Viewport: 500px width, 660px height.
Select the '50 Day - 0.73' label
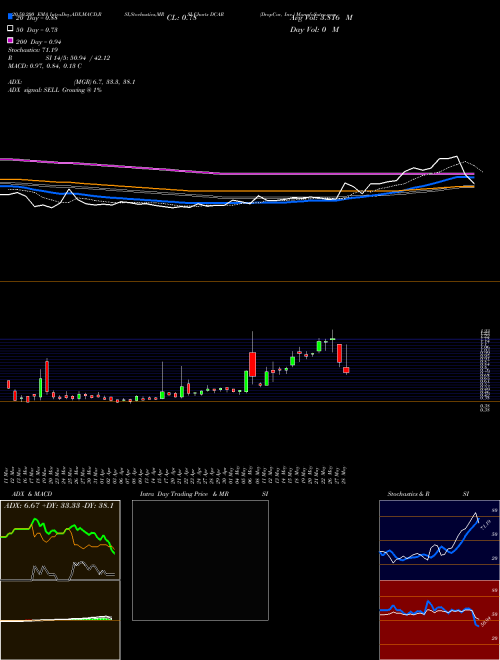37,30
